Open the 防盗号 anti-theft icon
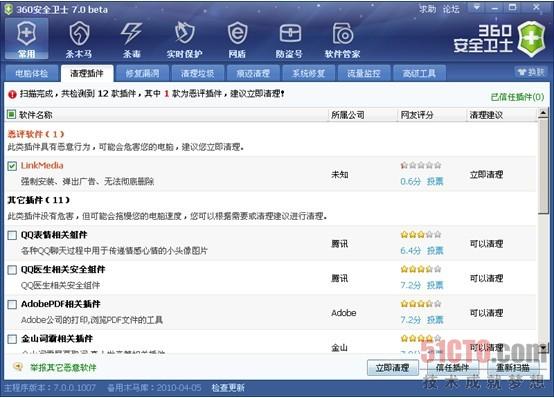554x398 pixels. 289,39
